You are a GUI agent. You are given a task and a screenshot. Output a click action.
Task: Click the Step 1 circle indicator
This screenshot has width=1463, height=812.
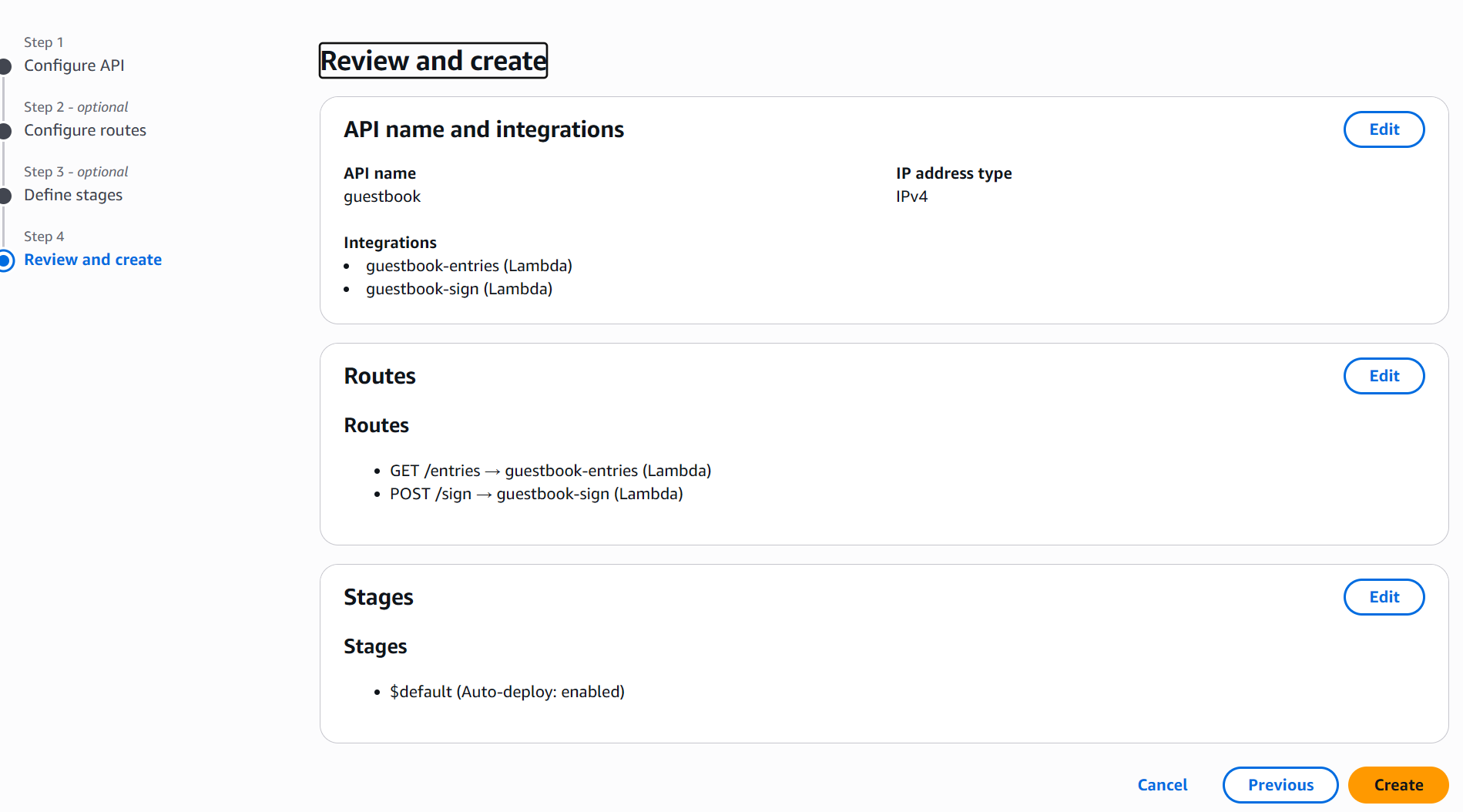[5, 66]
